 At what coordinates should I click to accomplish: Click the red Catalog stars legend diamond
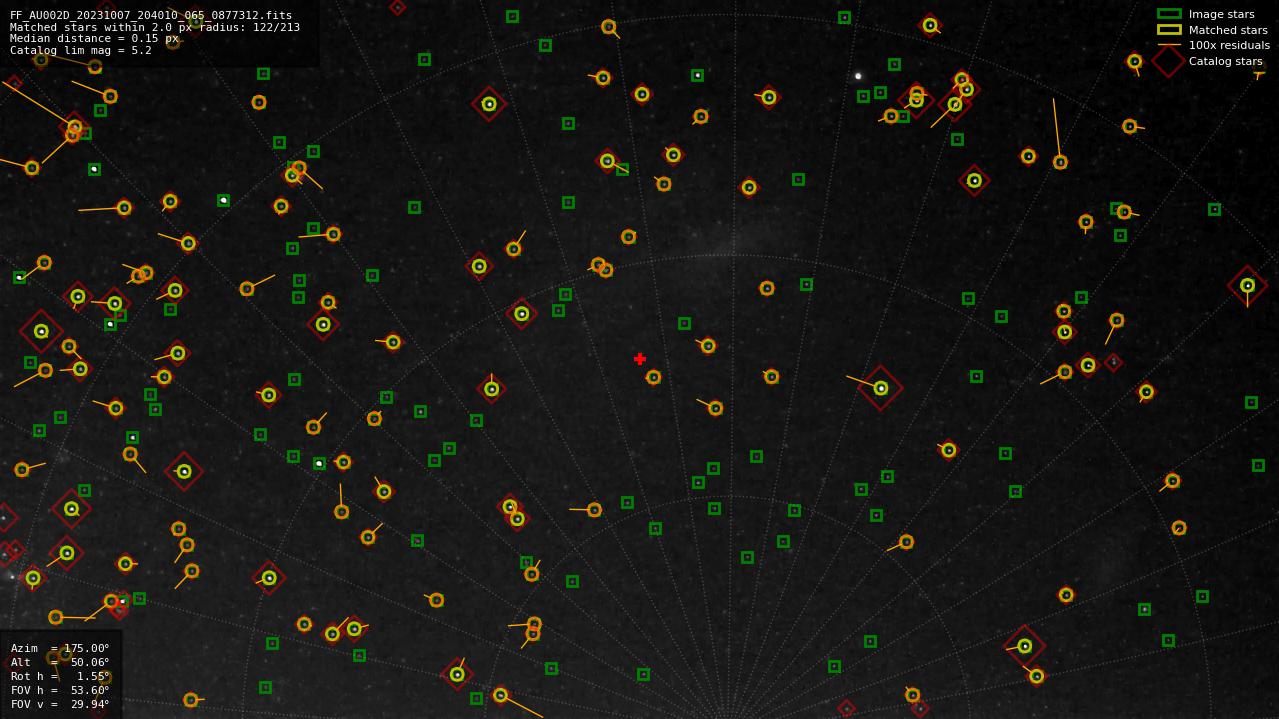pos(1169,61)
